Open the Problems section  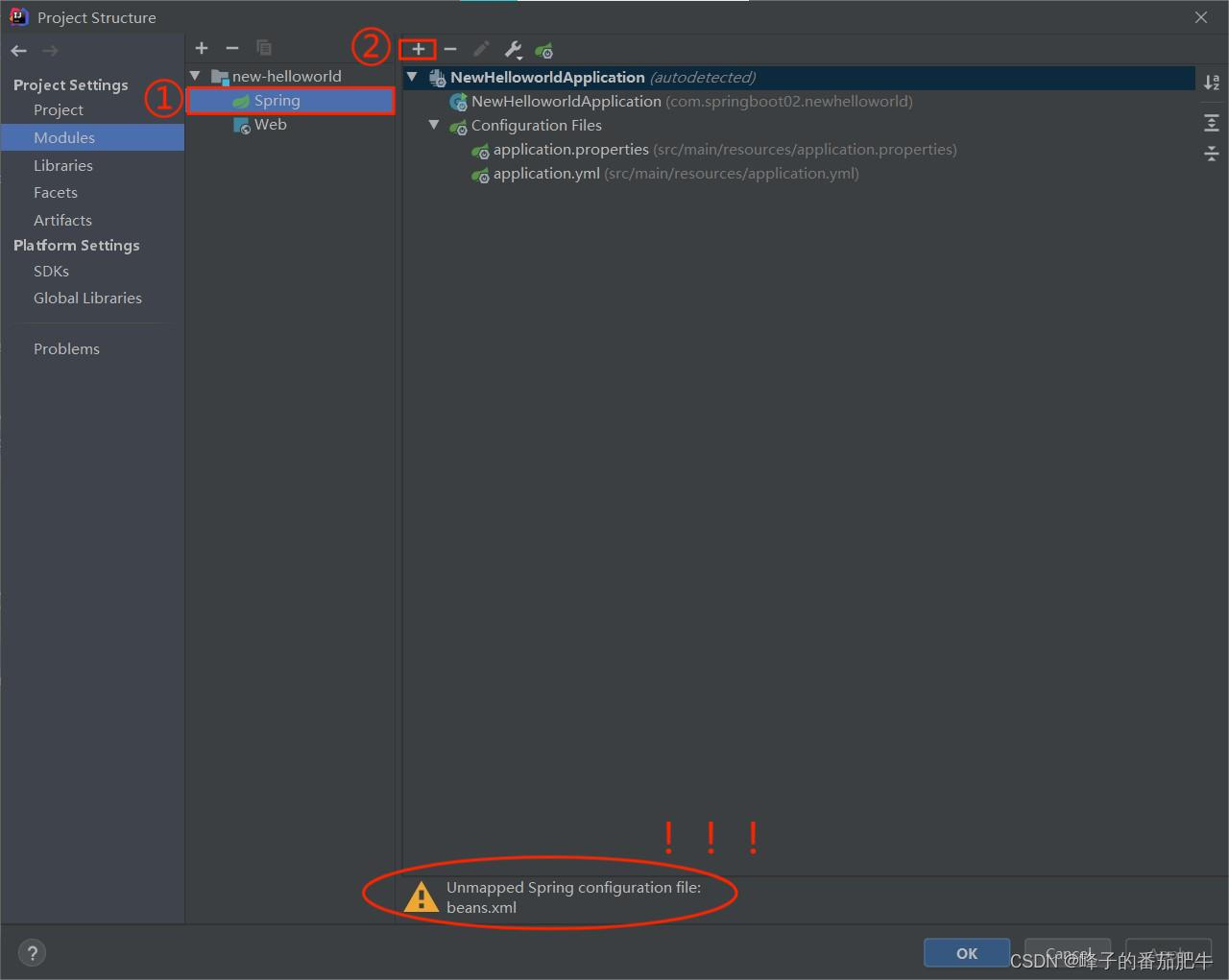66,348
